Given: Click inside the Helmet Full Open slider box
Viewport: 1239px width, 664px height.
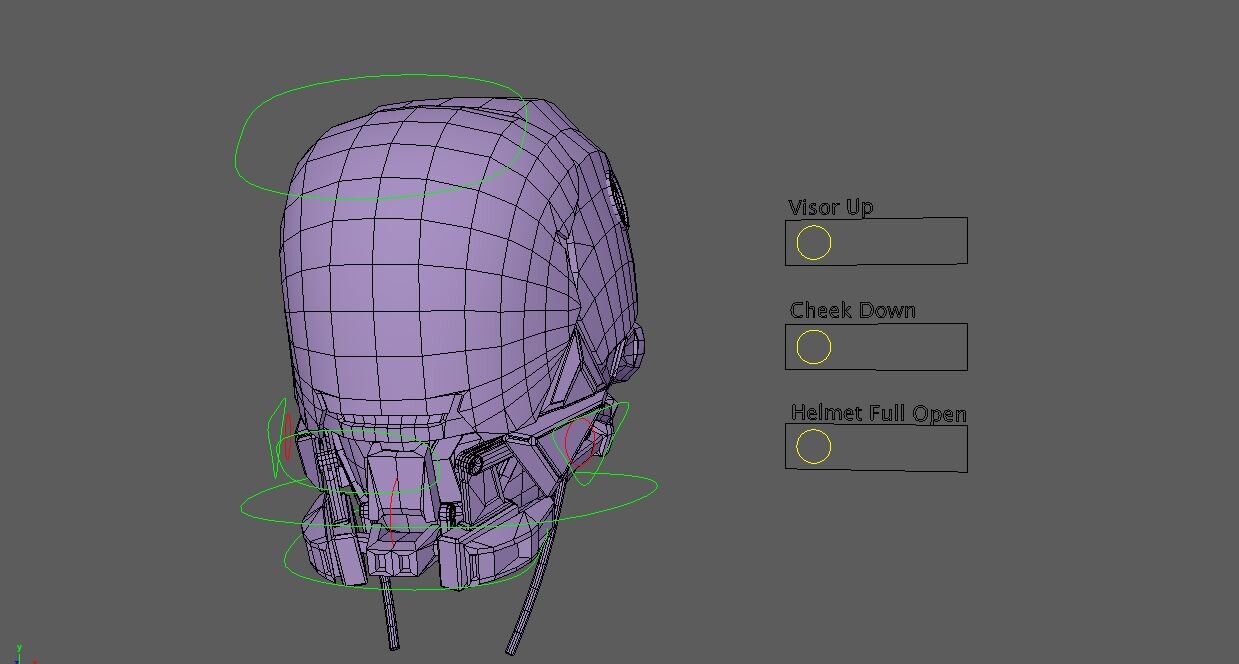Looking at the screenshot, I should pos(900,447).
